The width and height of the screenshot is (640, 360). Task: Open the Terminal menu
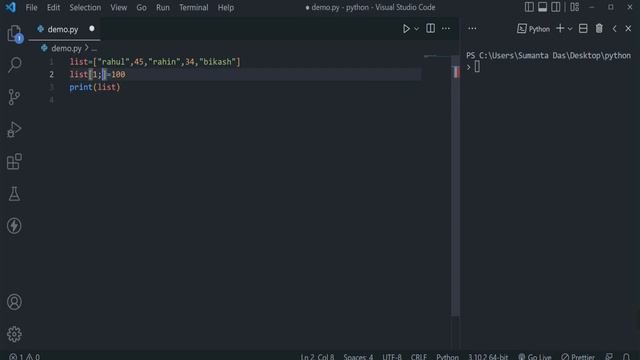(x=193, y=7)
